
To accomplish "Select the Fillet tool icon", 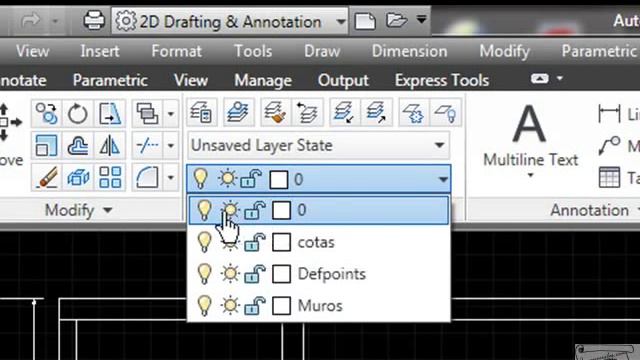I will [147, 177].
